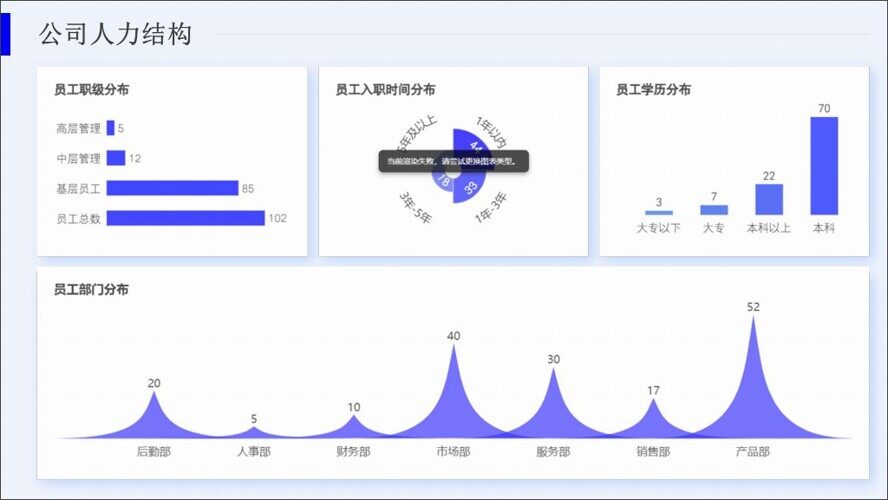Click the 公司人力结构 page title
This screenshot has width=888, height=500.
click(x=115, y=34)
